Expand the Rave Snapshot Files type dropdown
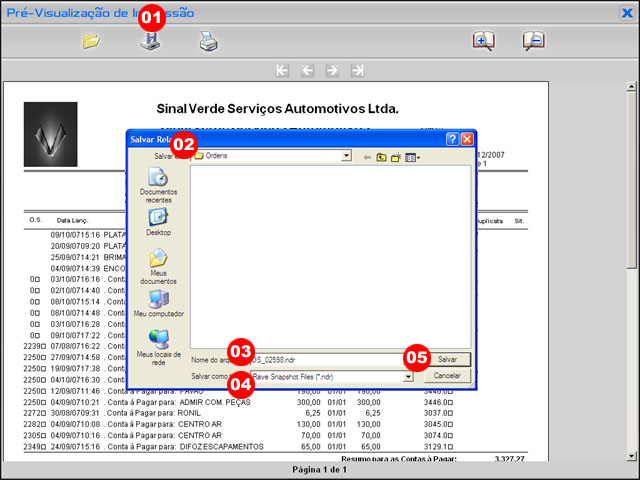 [409, 377]
